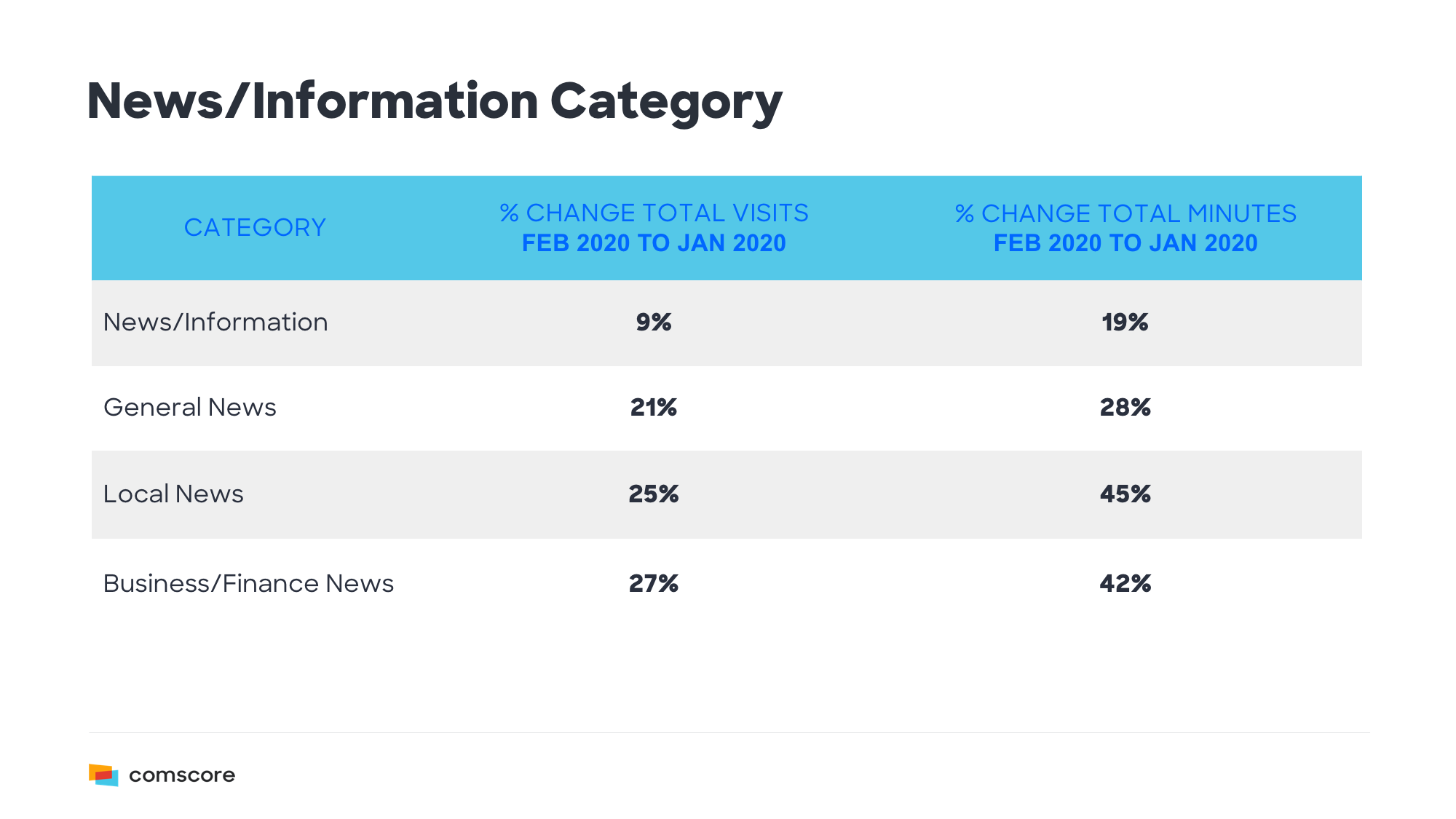Select the Local News row label

pyautogui.click(x=173, y=494)
